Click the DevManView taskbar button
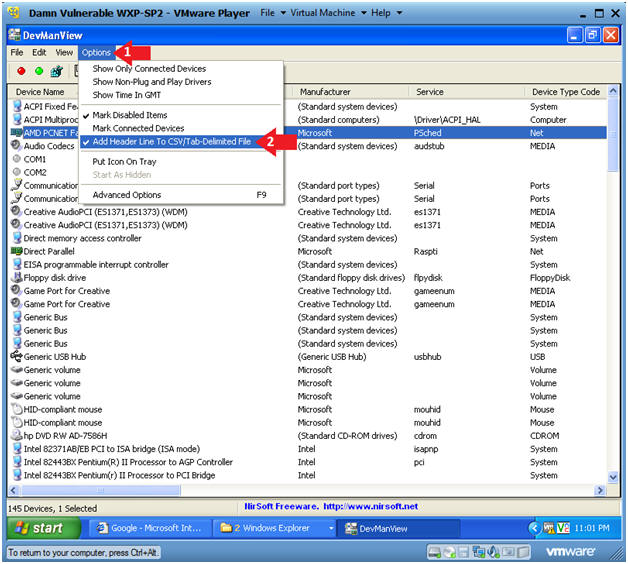Screen dimensions: 628x564 (x=399, y=528)
